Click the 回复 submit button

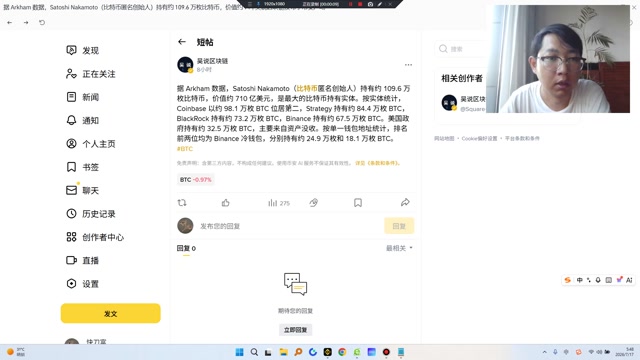pos(399,226)
